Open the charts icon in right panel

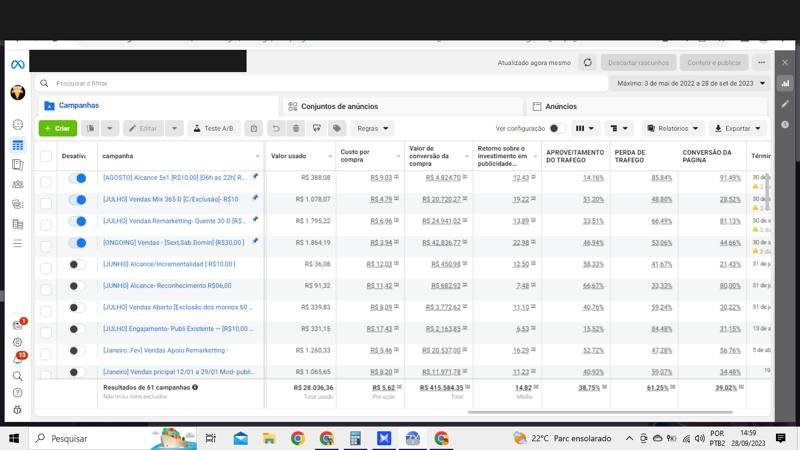(785, 83)
